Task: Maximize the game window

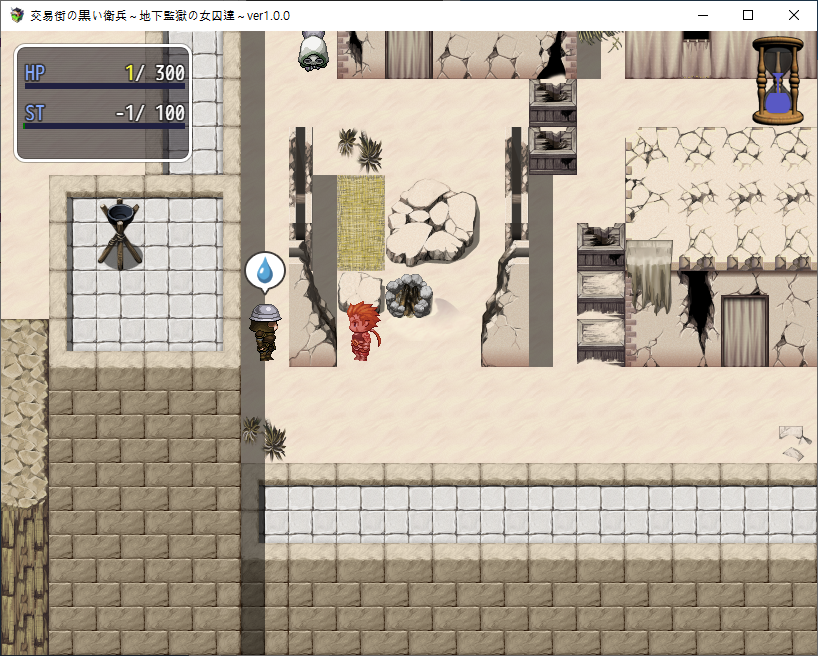Action: tap(748, 15)
